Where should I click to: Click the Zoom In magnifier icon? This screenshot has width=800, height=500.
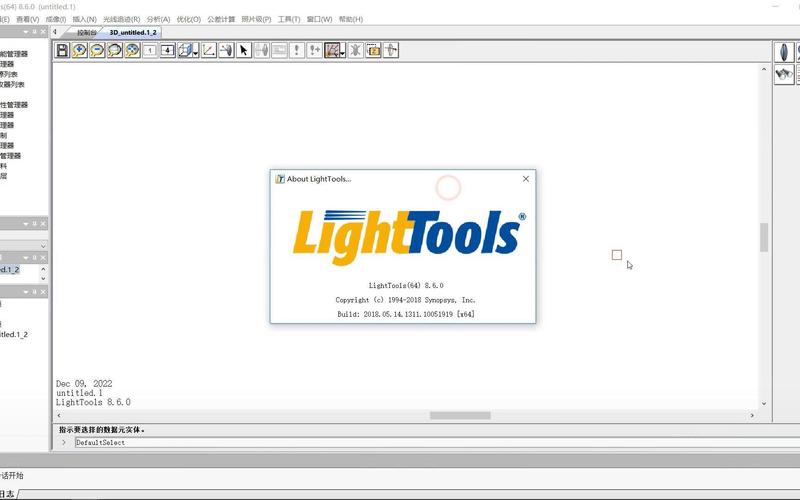coord(80,50)
